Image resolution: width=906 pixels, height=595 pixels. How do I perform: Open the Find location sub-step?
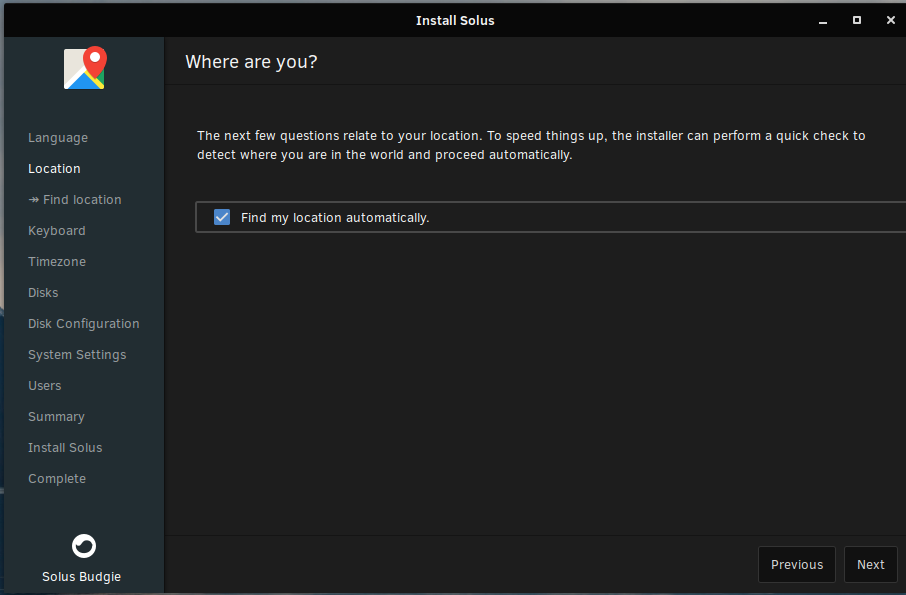tap(75, 200)
